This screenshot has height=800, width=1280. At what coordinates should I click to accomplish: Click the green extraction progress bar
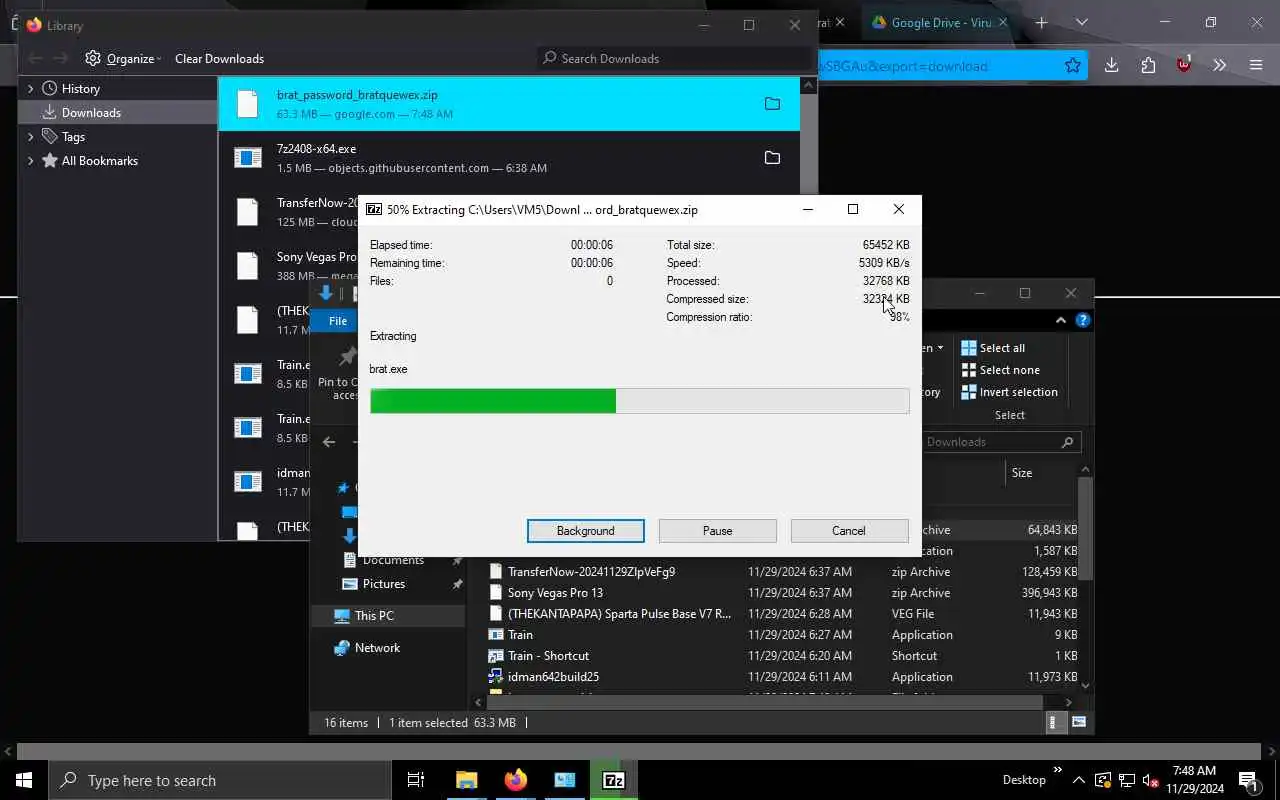(x=639, y=401)
